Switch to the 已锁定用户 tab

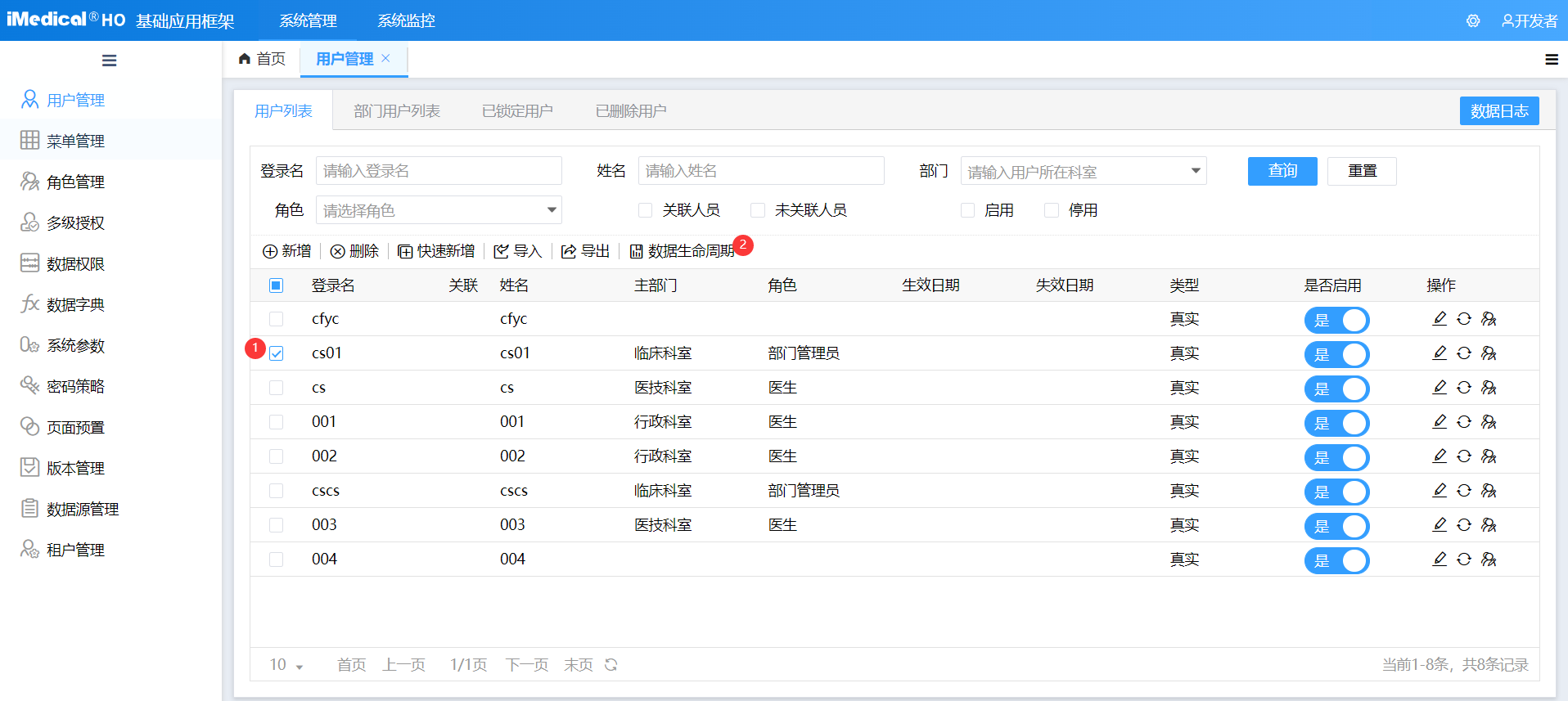coord(517,111)
